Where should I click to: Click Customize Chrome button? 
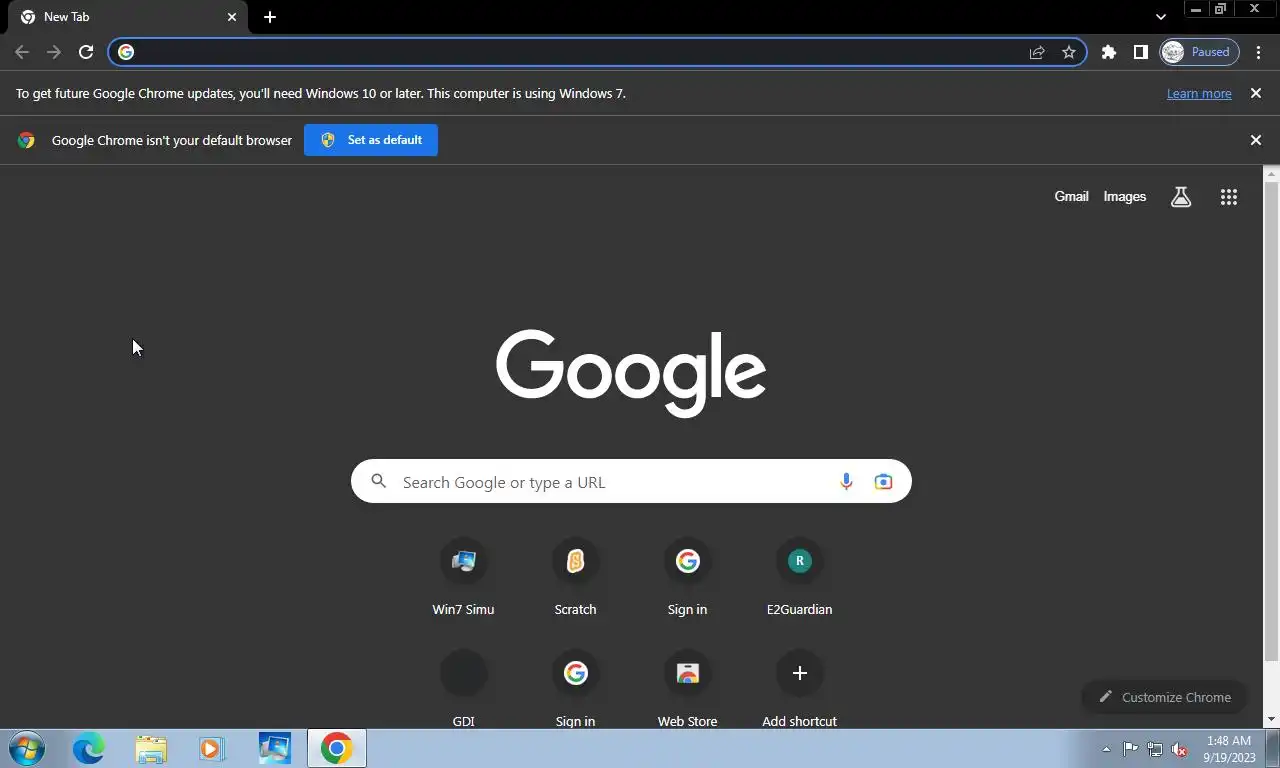(1164, 697)
